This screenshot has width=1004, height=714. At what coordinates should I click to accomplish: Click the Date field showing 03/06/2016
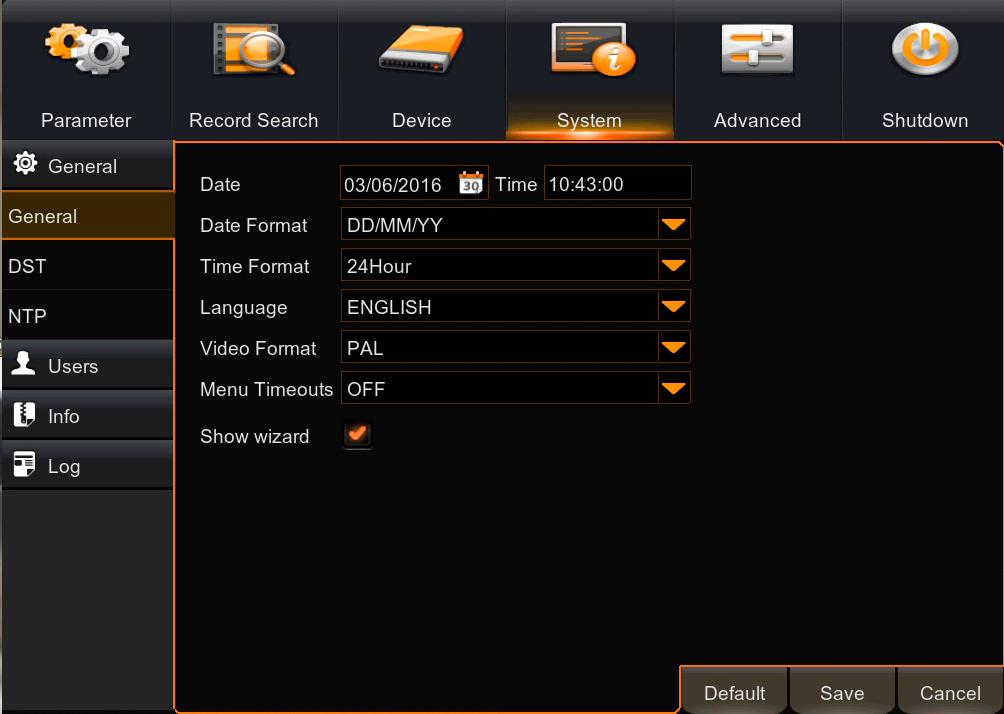pyautogui.click(x=414, y=183)
